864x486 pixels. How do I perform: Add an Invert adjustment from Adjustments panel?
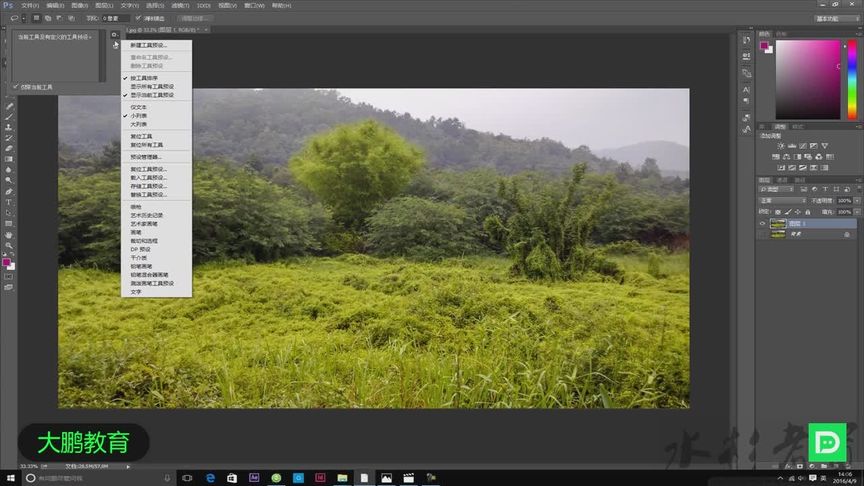(x=781, y=168)
